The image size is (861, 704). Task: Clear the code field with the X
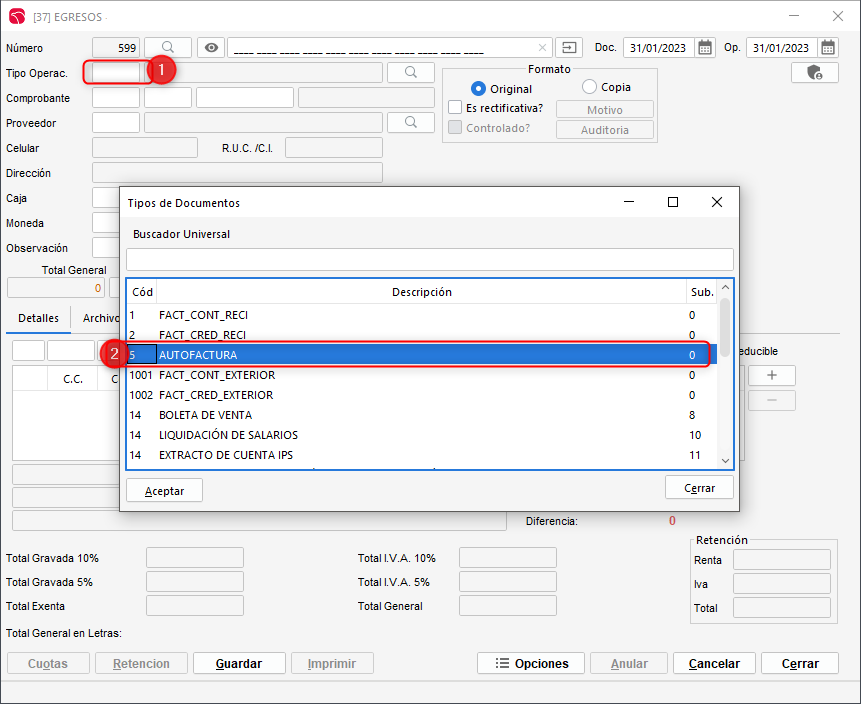tap(542, 47)
